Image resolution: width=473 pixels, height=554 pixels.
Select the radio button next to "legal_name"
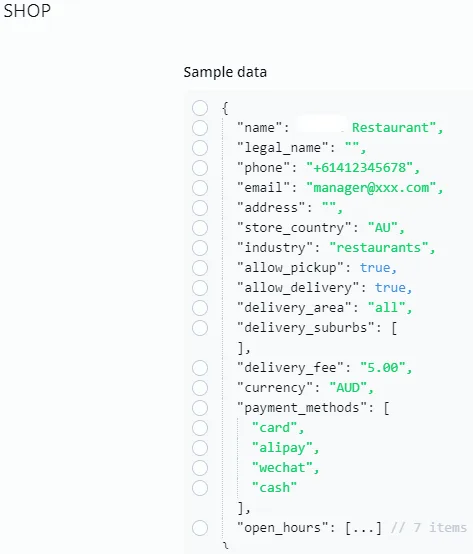200,148
